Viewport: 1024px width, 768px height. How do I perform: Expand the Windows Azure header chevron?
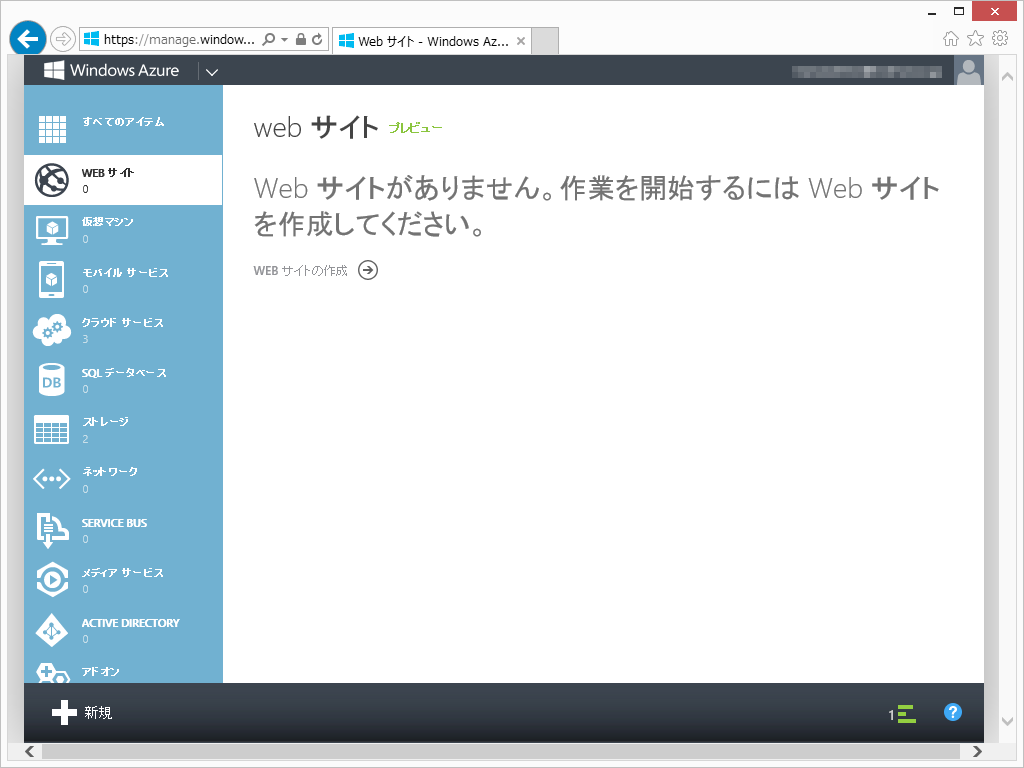[212, 72]
